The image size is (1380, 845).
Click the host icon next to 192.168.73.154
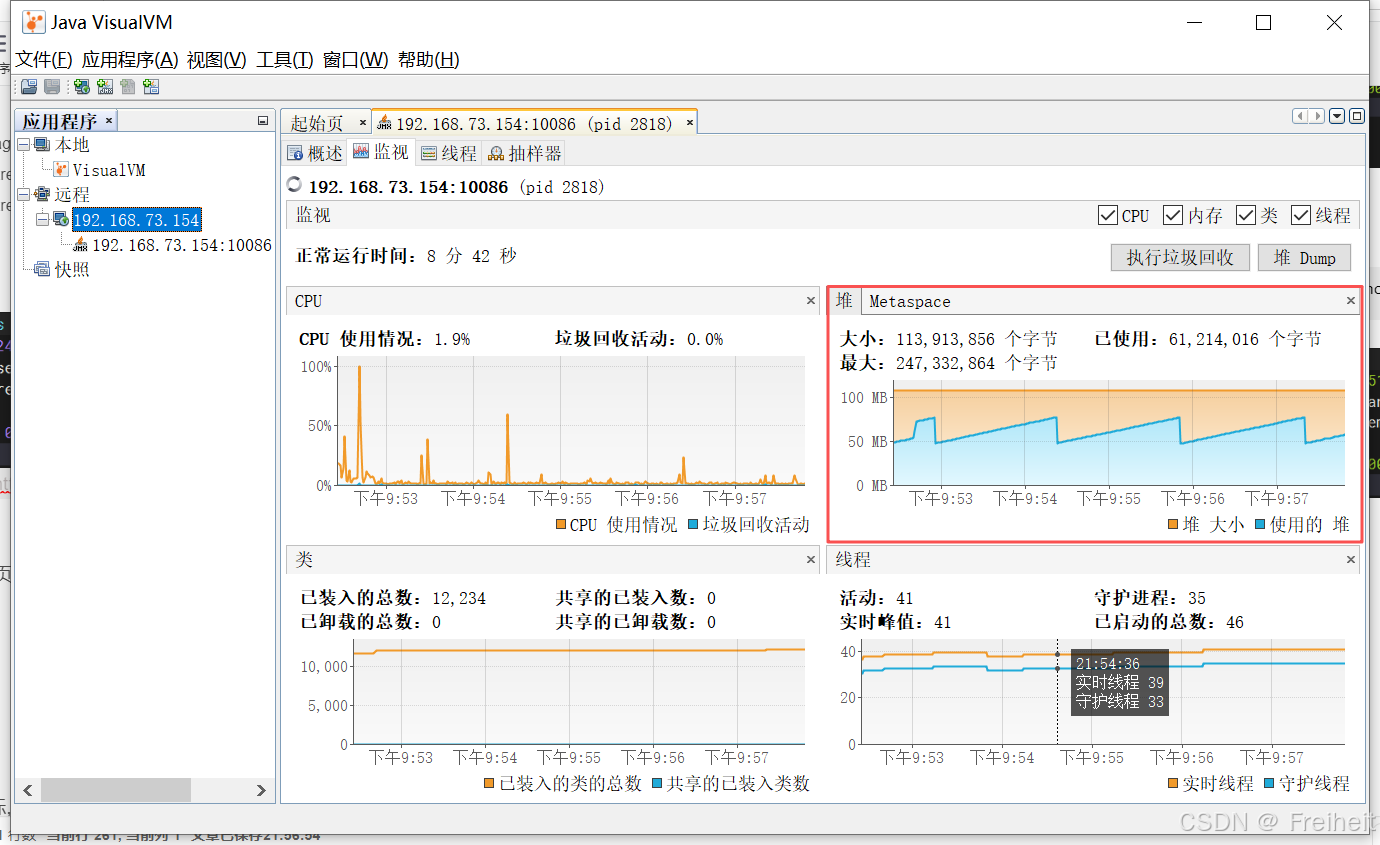pyautogui.click(x=61, y=219)
